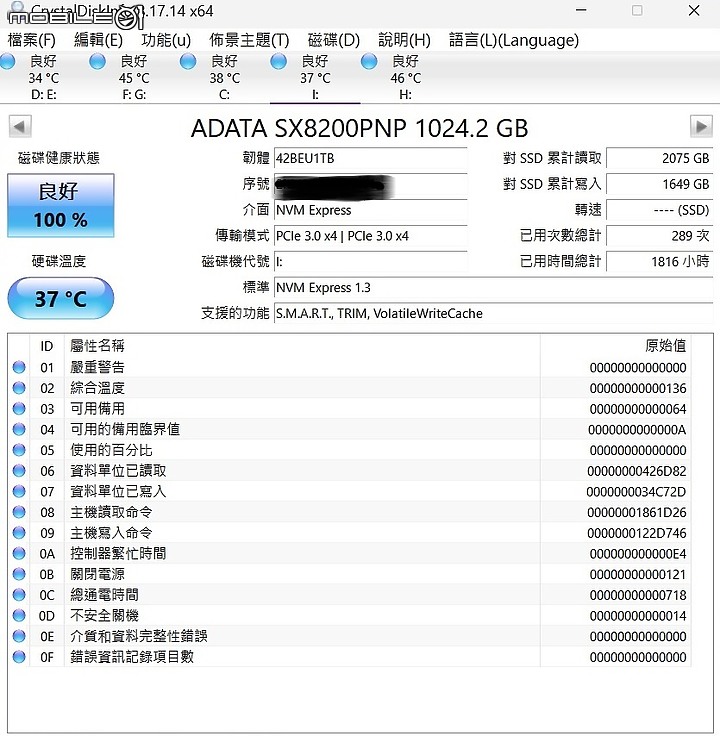720x736 pixels.
Task: Click the transfer mode field PCIe 3.0 x4
Action: (370, 236)
